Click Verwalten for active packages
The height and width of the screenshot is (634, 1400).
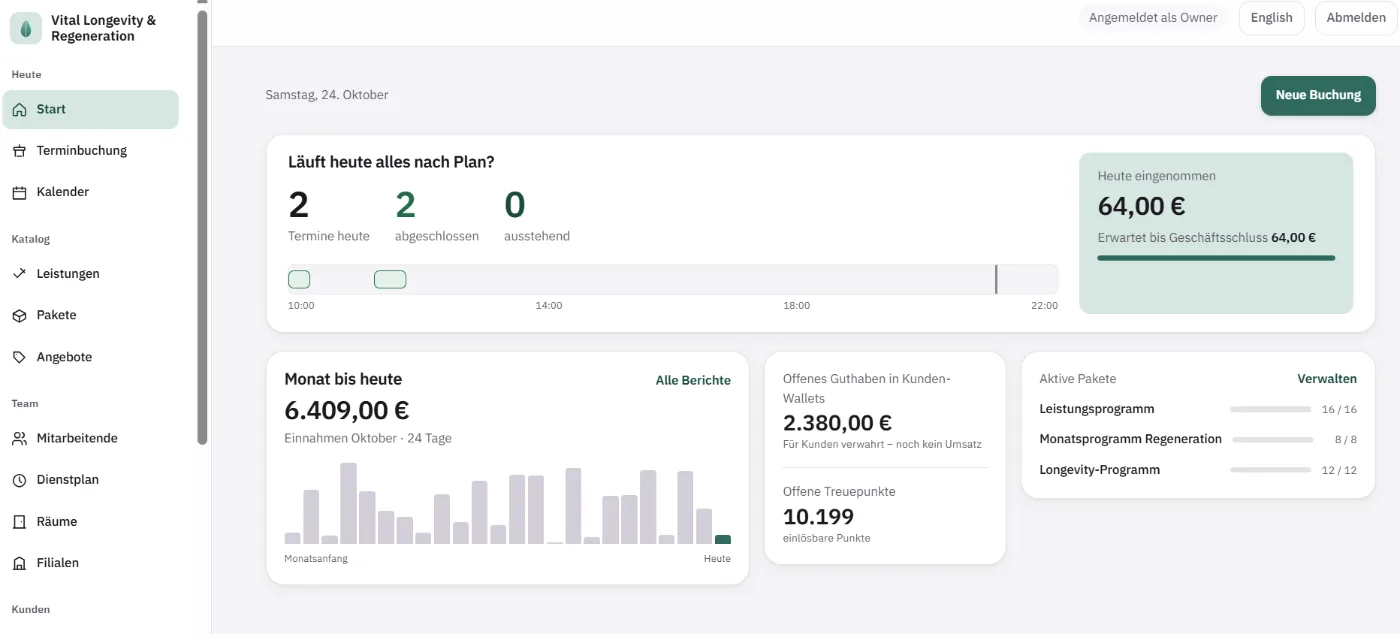[1327, 379]
